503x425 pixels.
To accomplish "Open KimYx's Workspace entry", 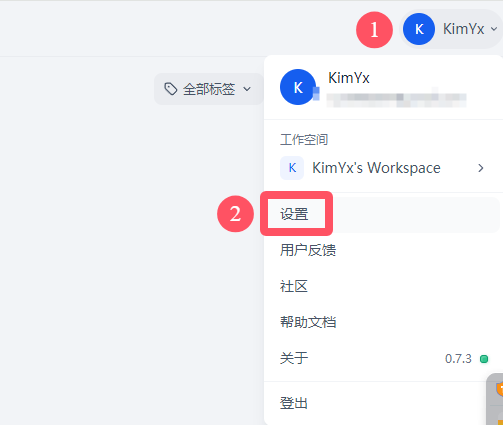I will pyautogui.click(x=383, y=168).
